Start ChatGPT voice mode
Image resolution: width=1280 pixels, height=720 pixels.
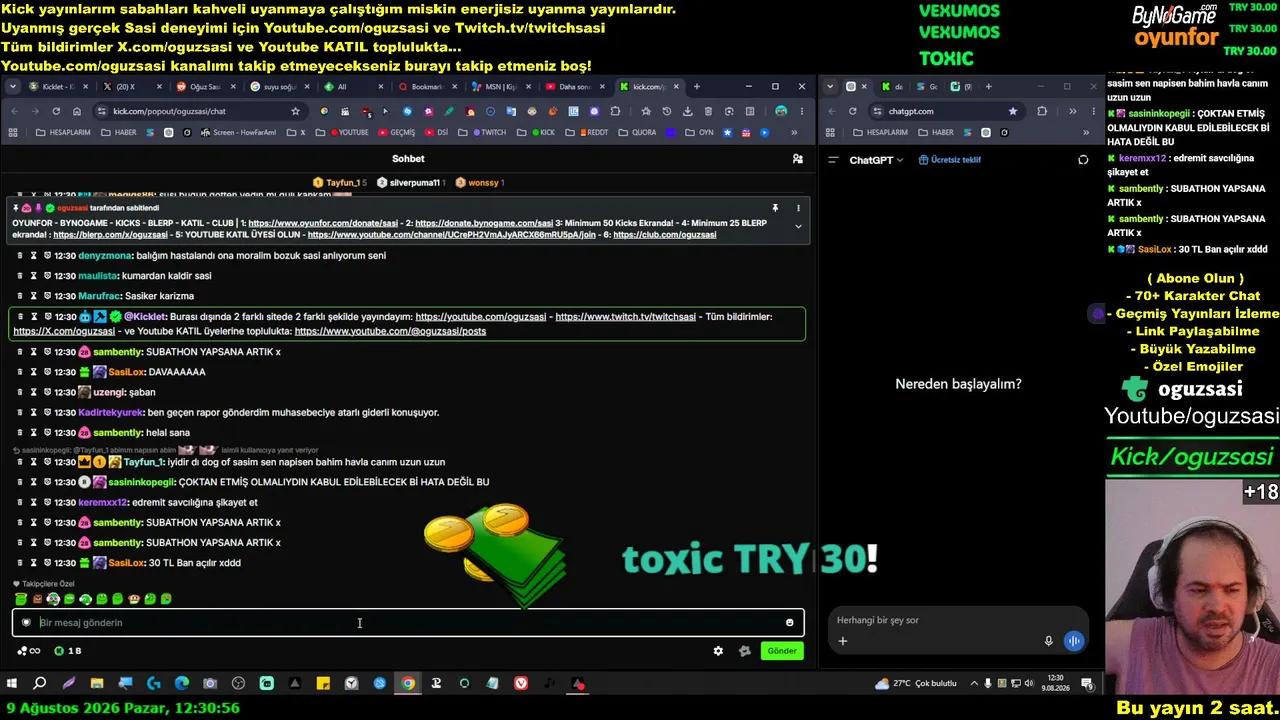point(1074,641)
